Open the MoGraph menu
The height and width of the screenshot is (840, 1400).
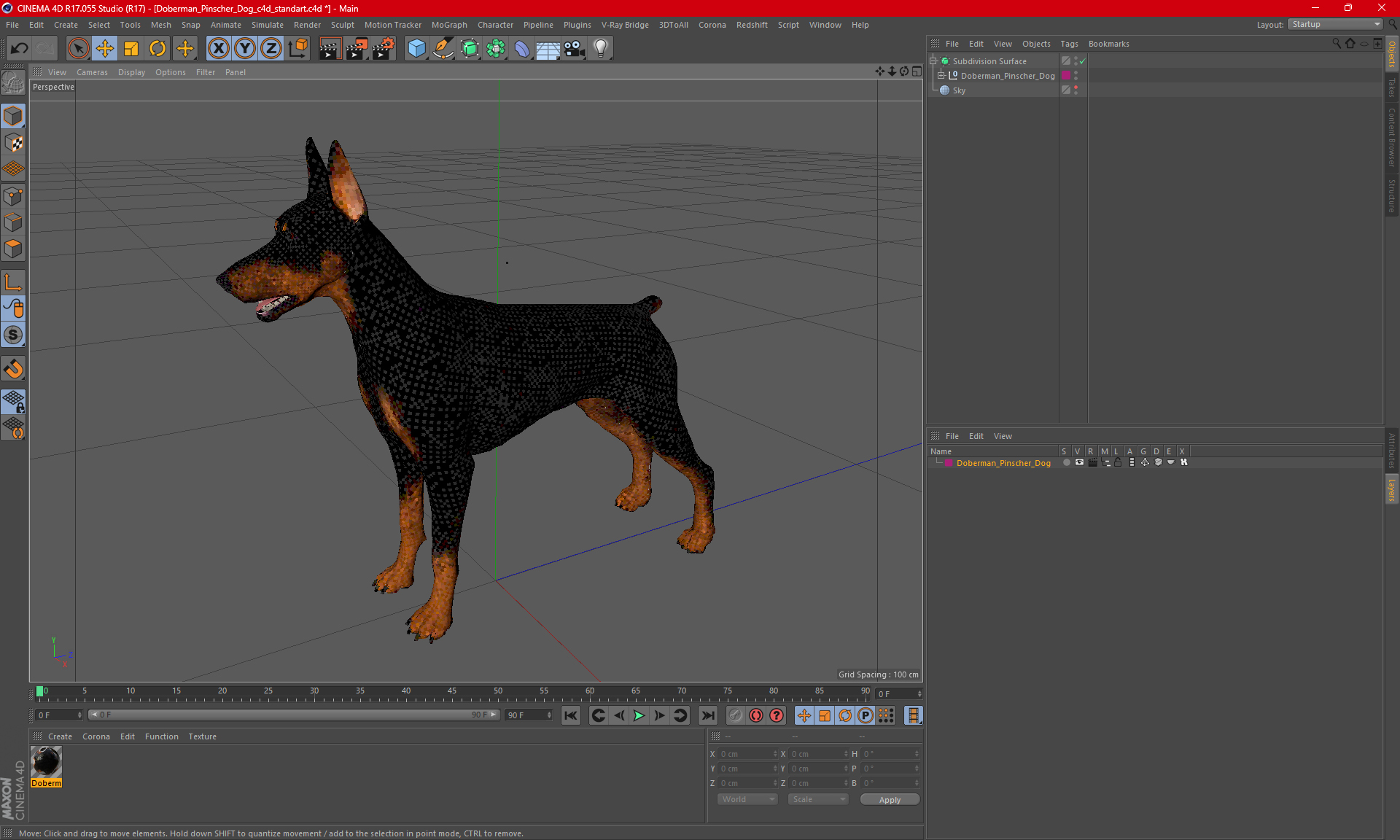click(x=448, y=25)
